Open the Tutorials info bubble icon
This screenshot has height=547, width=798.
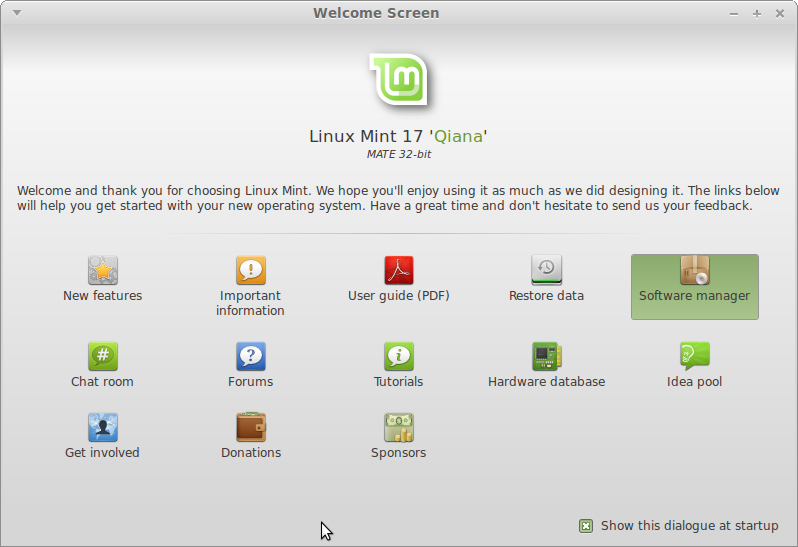[398, 356]
